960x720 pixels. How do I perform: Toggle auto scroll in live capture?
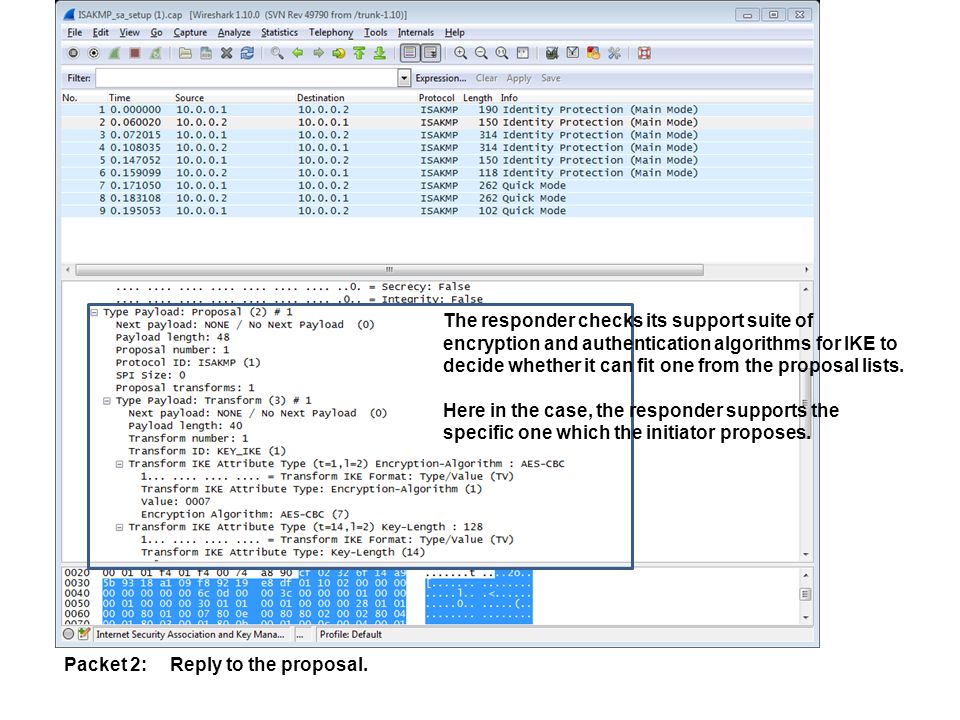tap(431, 53)
